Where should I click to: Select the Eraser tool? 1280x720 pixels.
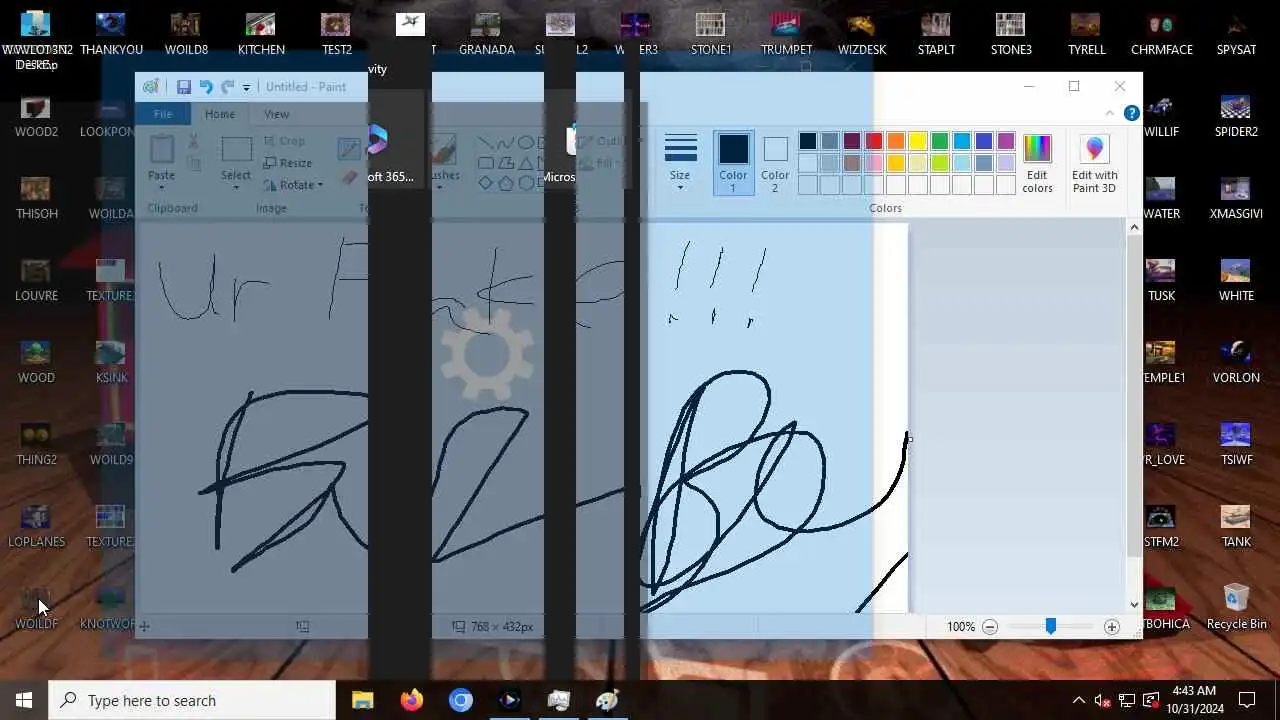pyautogui.click(x=348, y=177)
